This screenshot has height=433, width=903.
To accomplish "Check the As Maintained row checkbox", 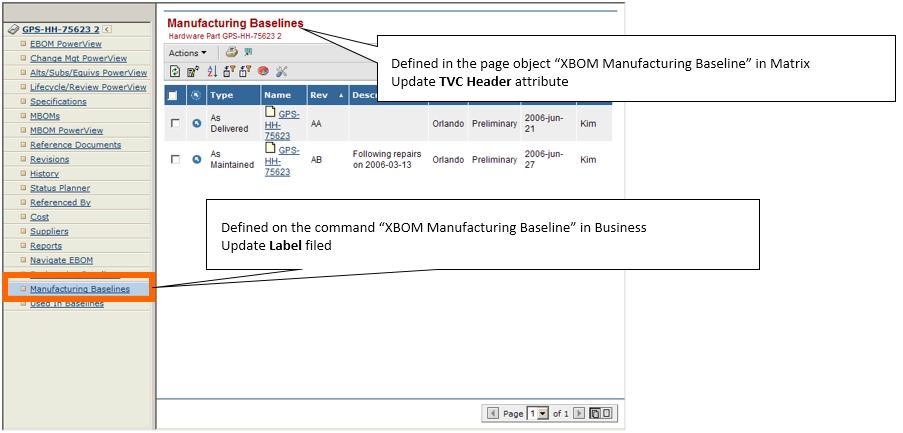I will pyautogui.click(x=175, y=160).
